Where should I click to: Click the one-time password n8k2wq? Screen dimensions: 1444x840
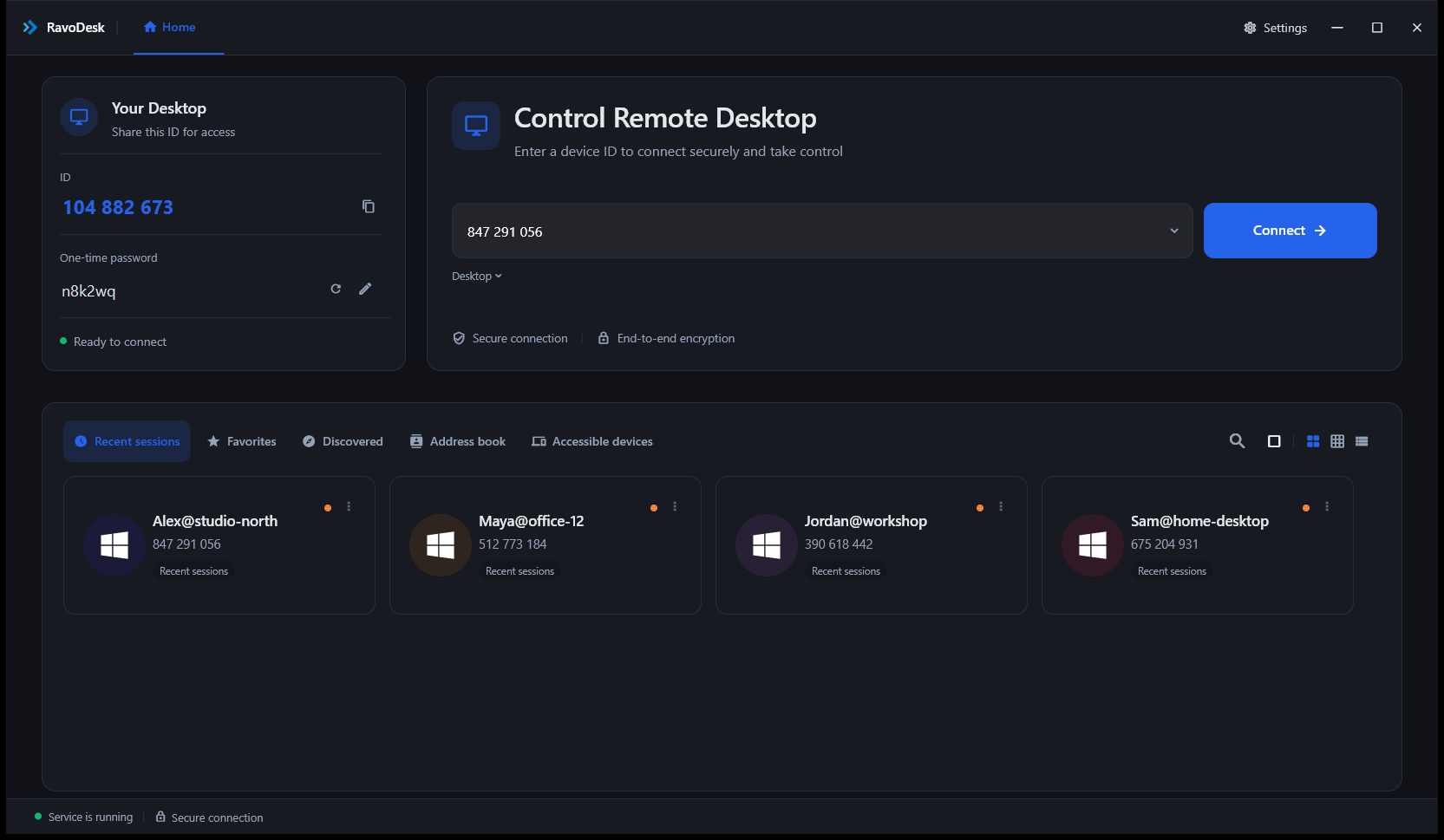click(88, 291)
